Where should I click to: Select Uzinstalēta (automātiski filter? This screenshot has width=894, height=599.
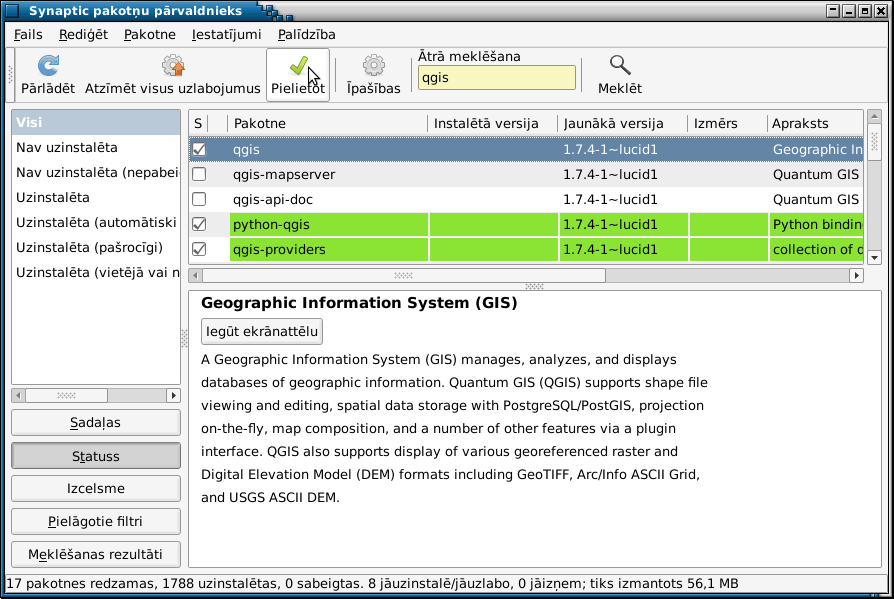pos(96,223)
